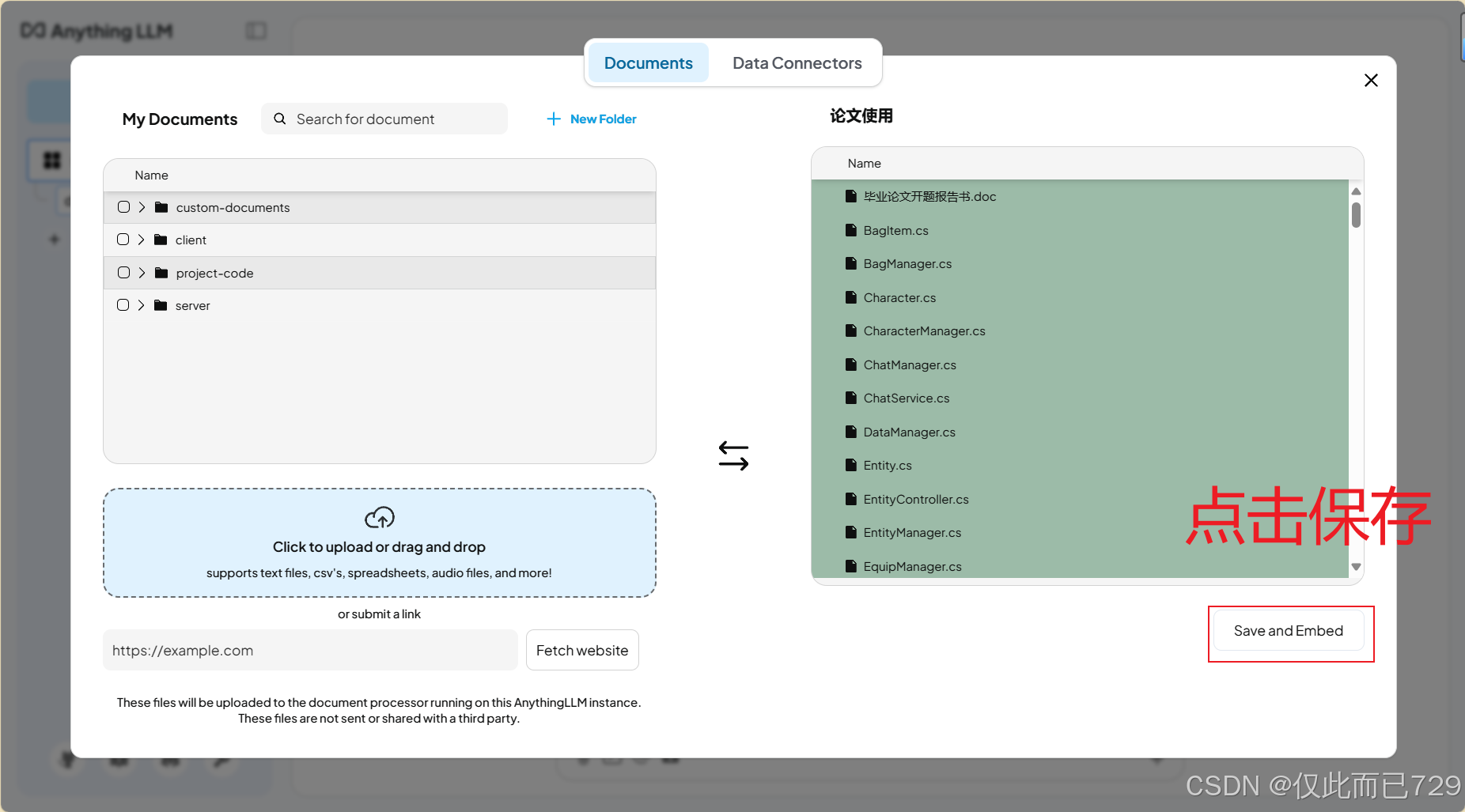Select CharacterManager.cs file
Viewport: 1465px width, 812px height.
pos(924,331)
